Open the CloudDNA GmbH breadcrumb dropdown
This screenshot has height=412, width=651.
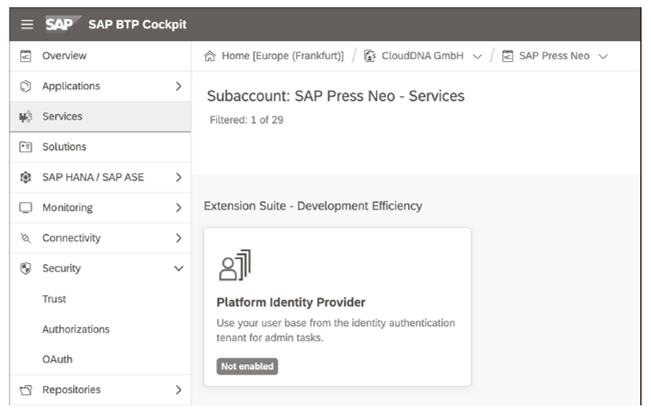[x=476, y=56]
